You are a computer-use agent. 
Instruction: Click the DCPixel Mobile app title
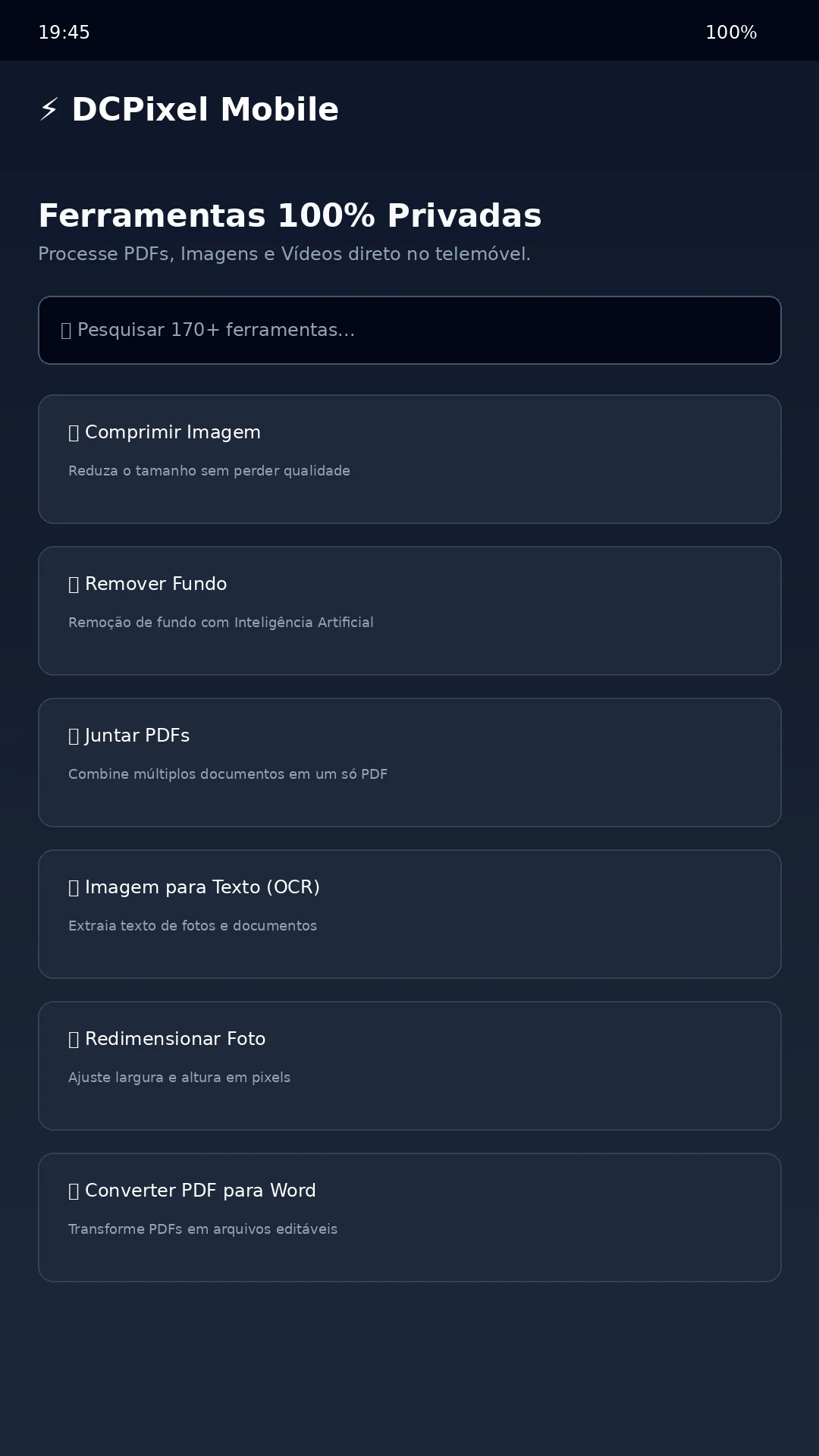click(x=205, y=110)
